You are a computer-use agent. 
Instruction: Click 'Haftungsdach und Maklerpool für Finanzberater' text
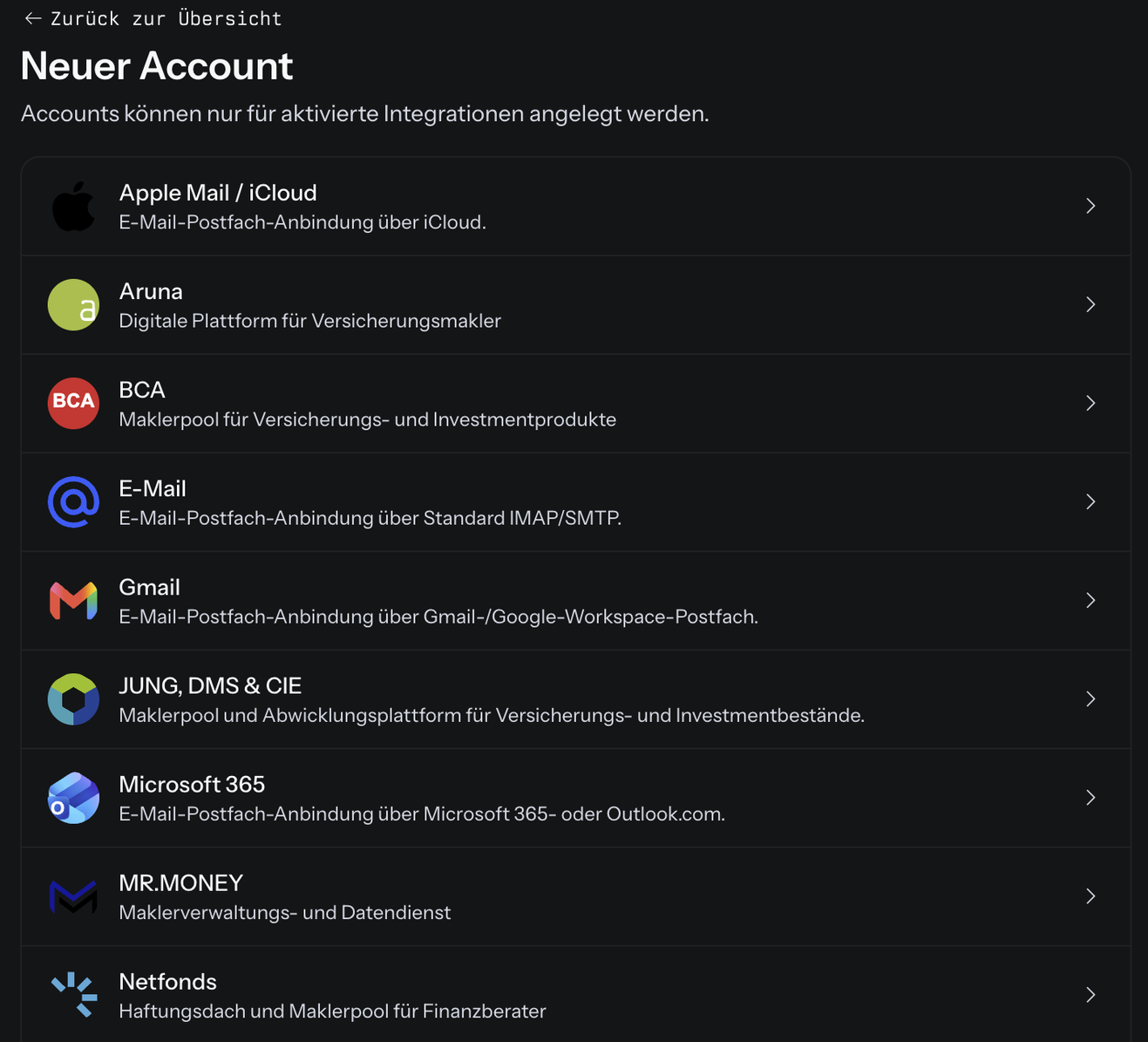(332, 1011)
